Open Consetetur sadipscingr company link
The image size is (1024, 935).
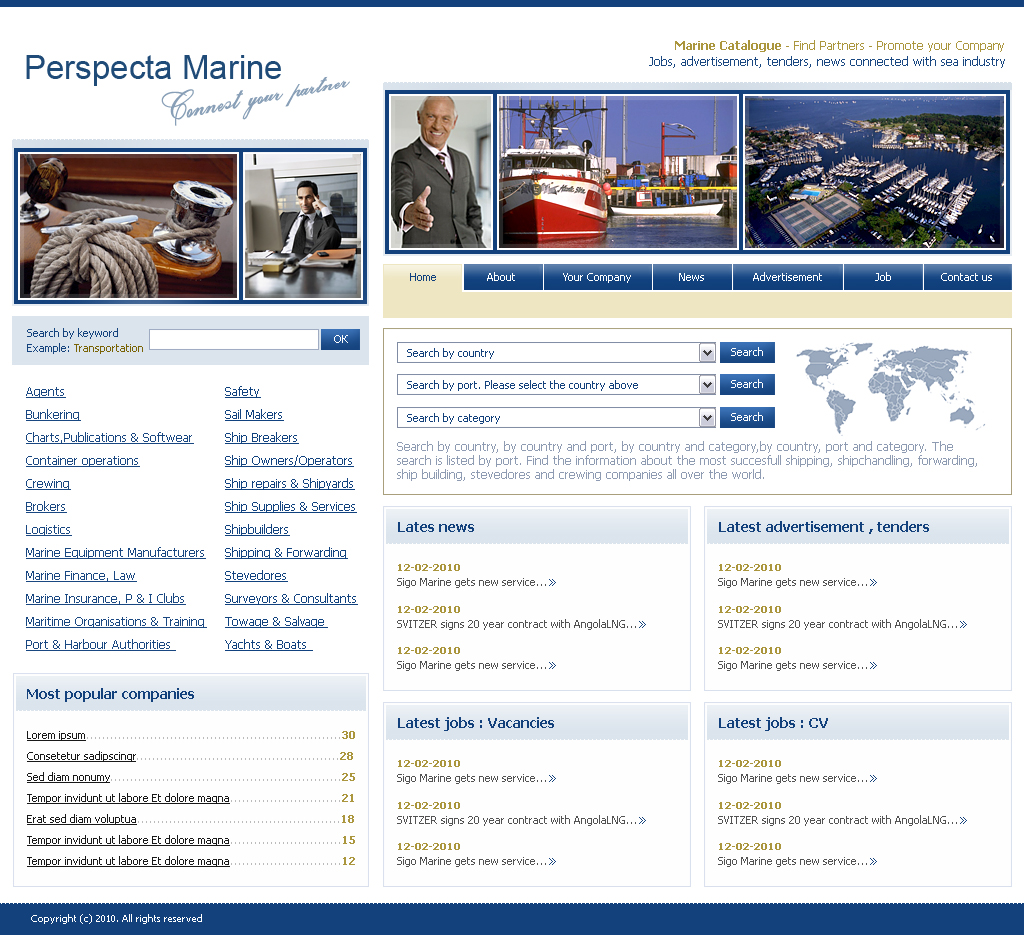pos(82,756)
